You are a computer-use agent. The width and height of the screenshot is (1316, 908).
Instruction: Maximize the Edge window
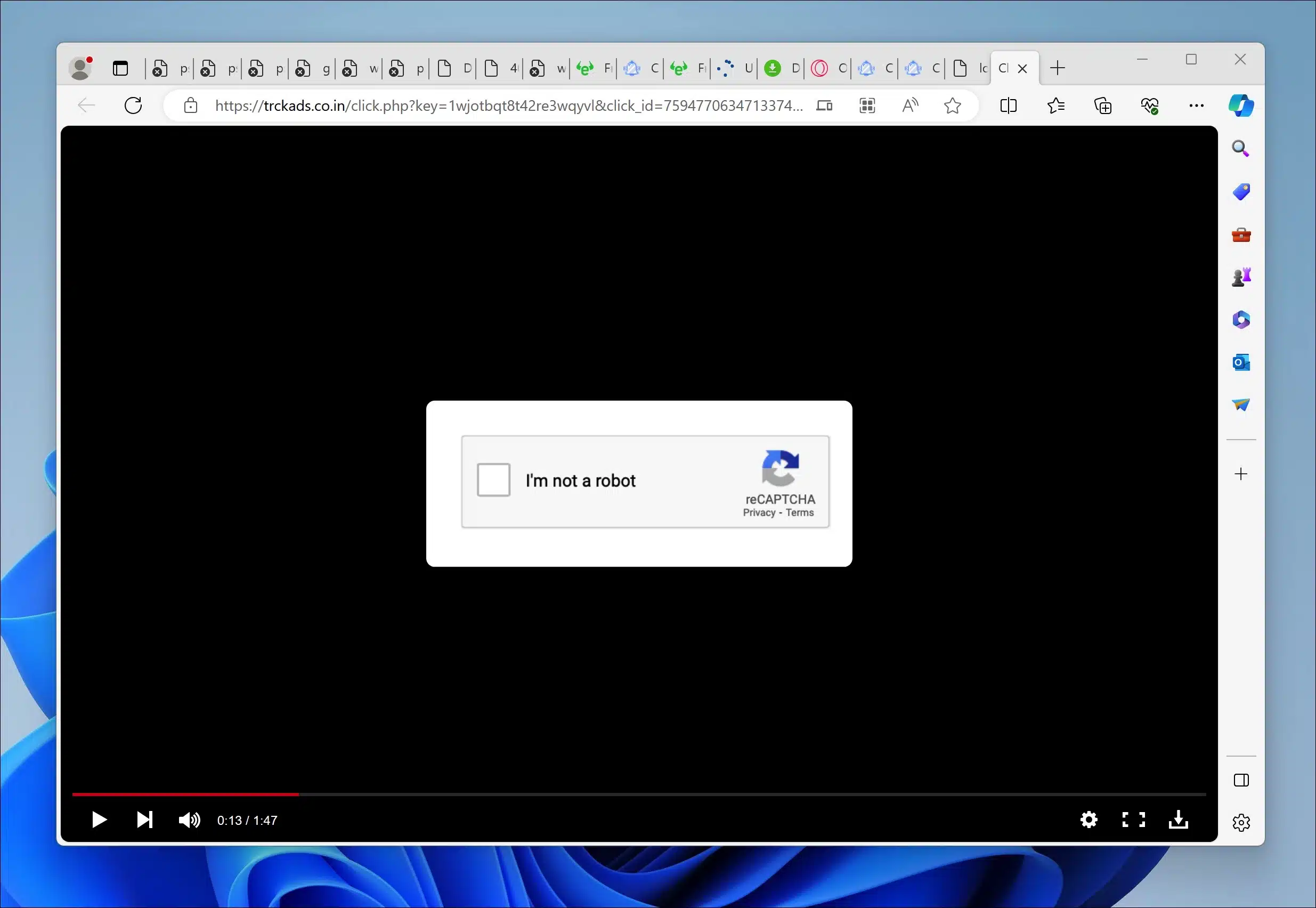1191,59
